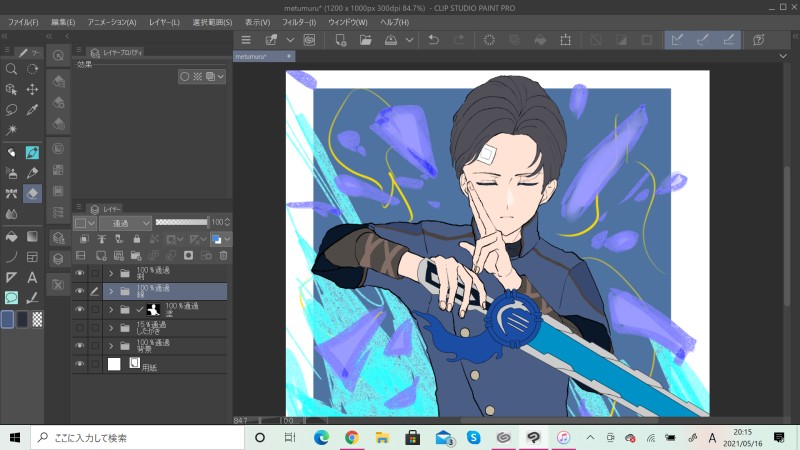The image size is (800, 450).
Task: Select the Zoom magnifier tool
Action: (x=11, y=69)
